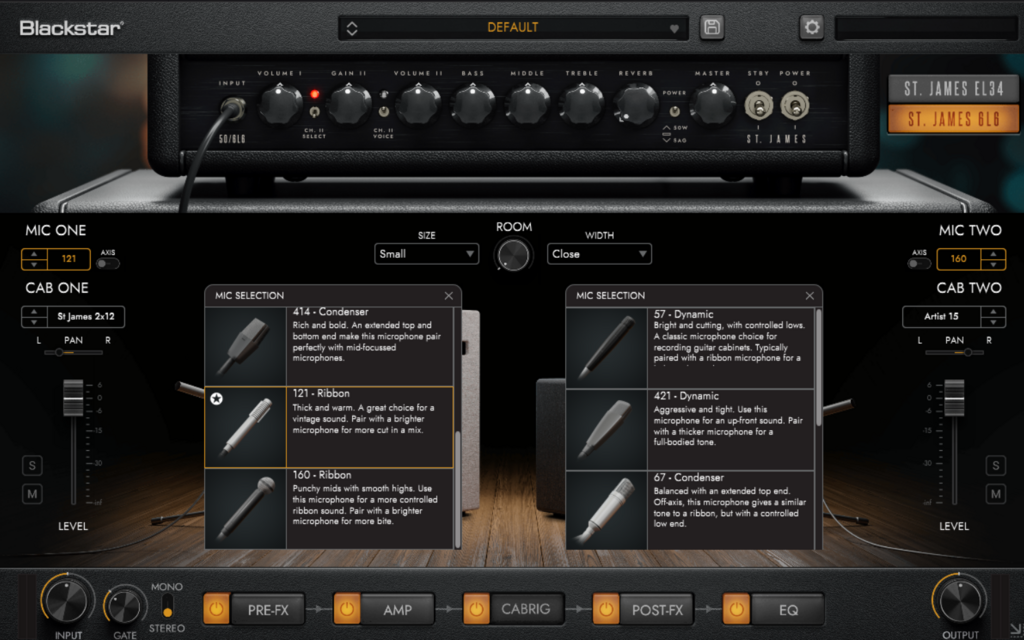This screenshot has width=1024, height=640.
Task: Open the room SIZE dropdown
Action: (x=427, y=254)
